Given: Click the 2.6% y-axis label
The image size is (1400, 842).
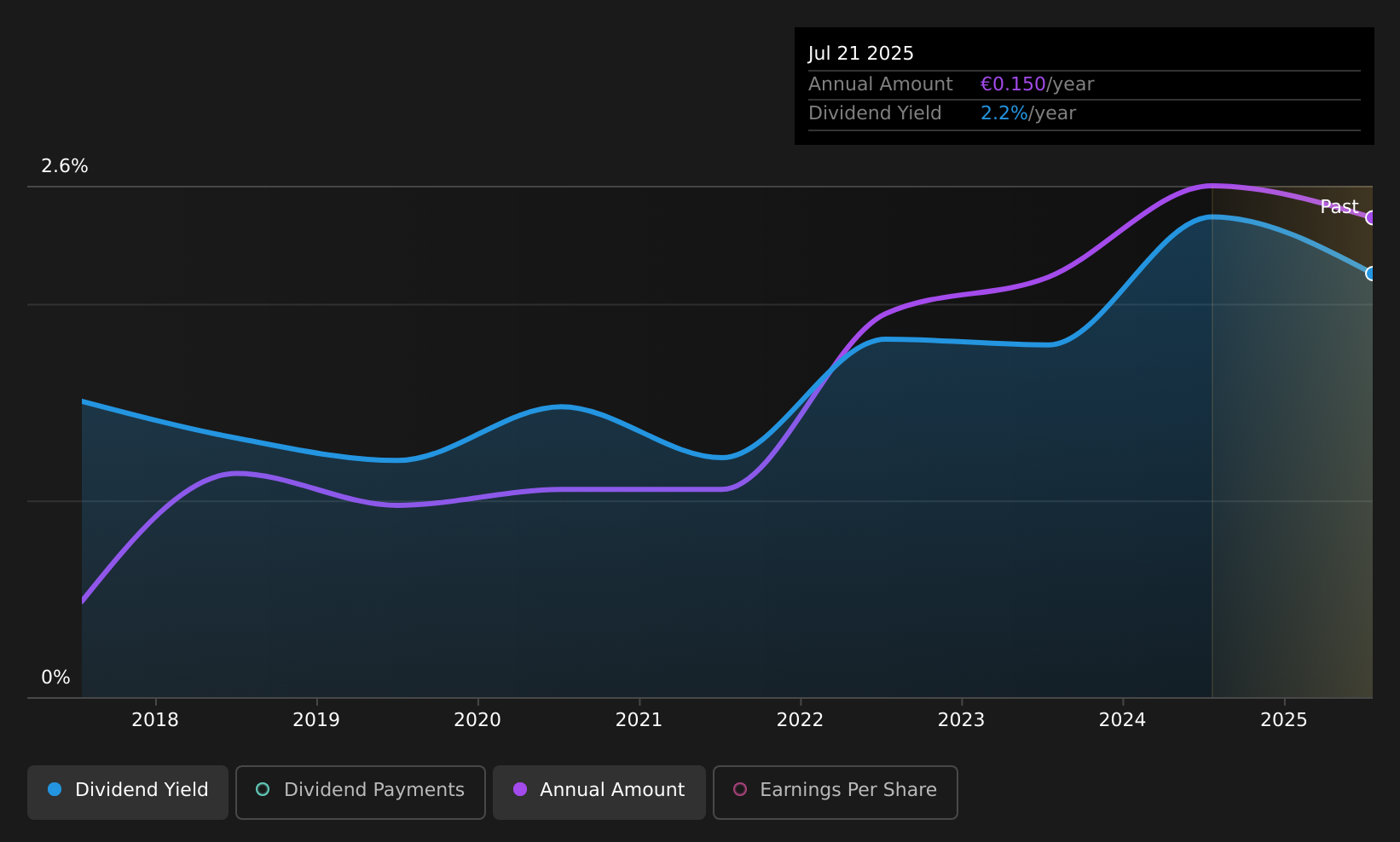Looking at the screenshot, I should (x=65, y=166).
